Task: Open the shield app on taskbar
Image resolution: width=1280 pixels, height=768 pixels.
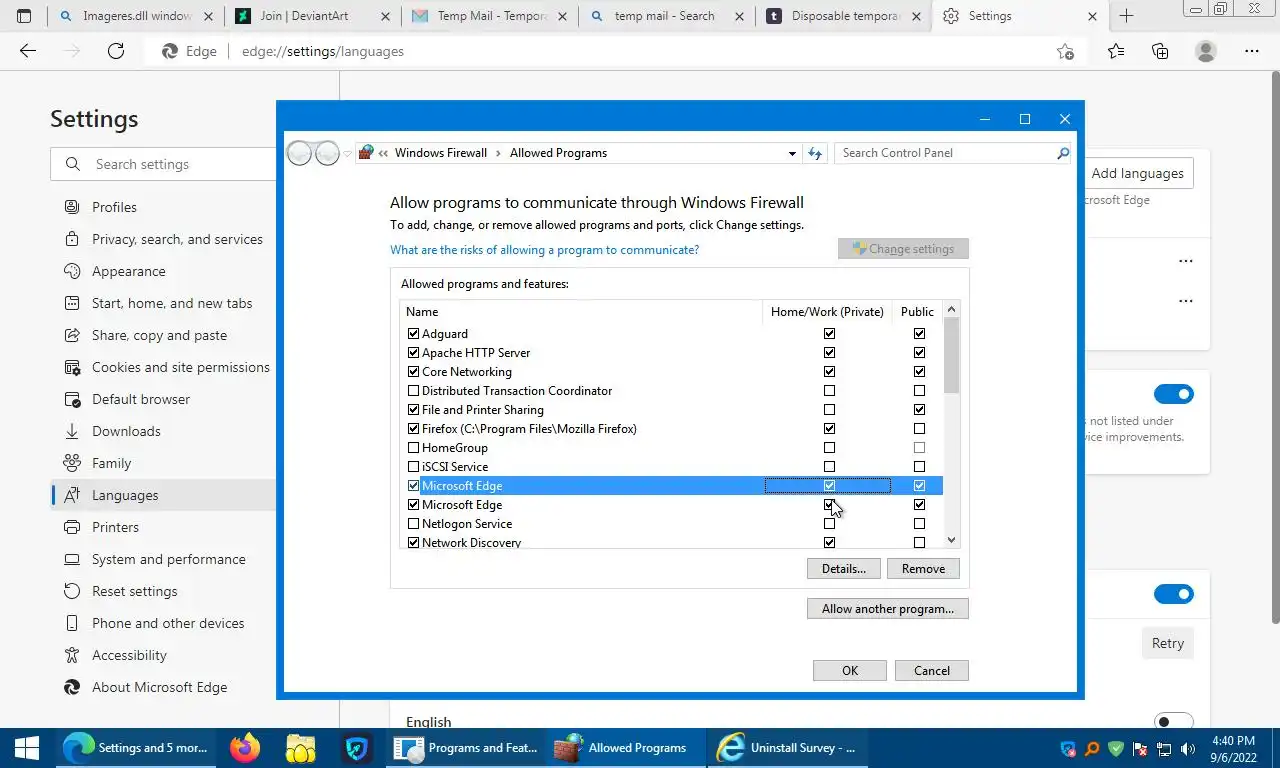Action: click(x=357, y=747)
